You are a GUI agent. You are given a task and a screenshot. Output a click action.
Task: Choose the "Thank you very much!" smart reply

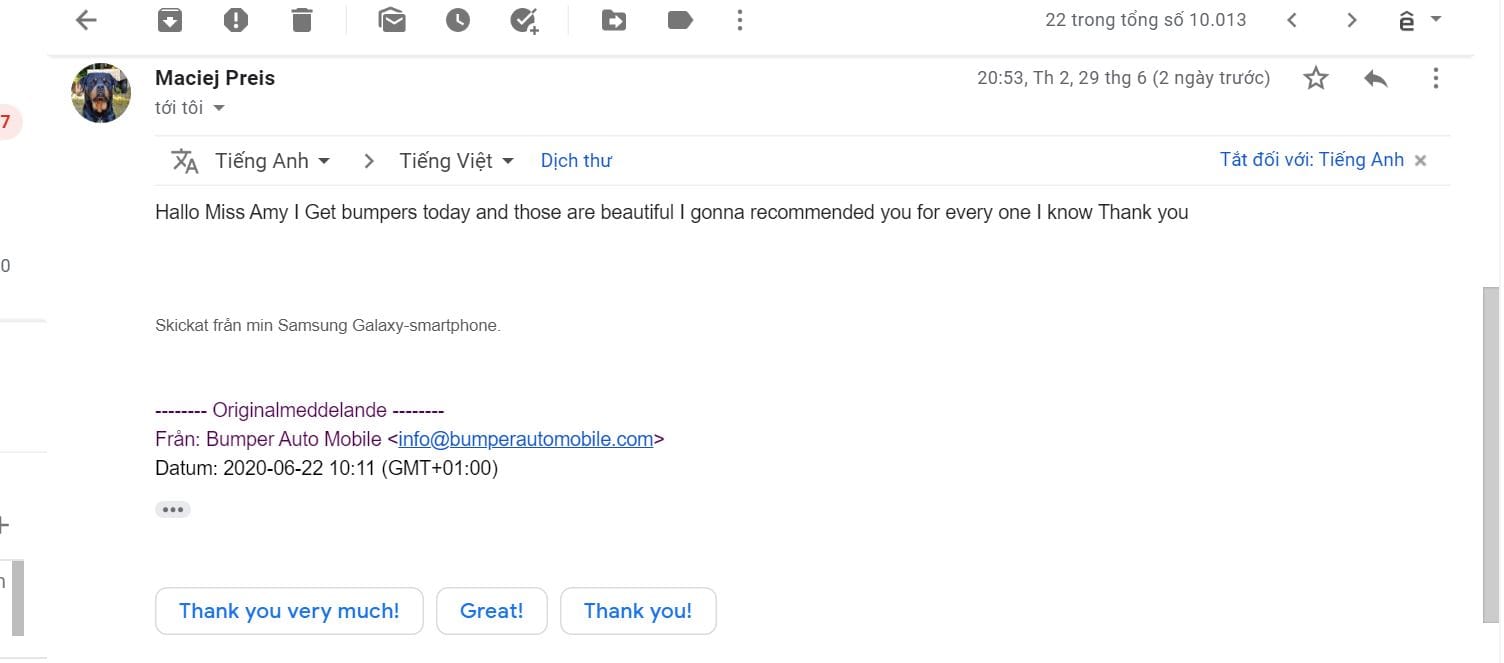click(289, 611)
